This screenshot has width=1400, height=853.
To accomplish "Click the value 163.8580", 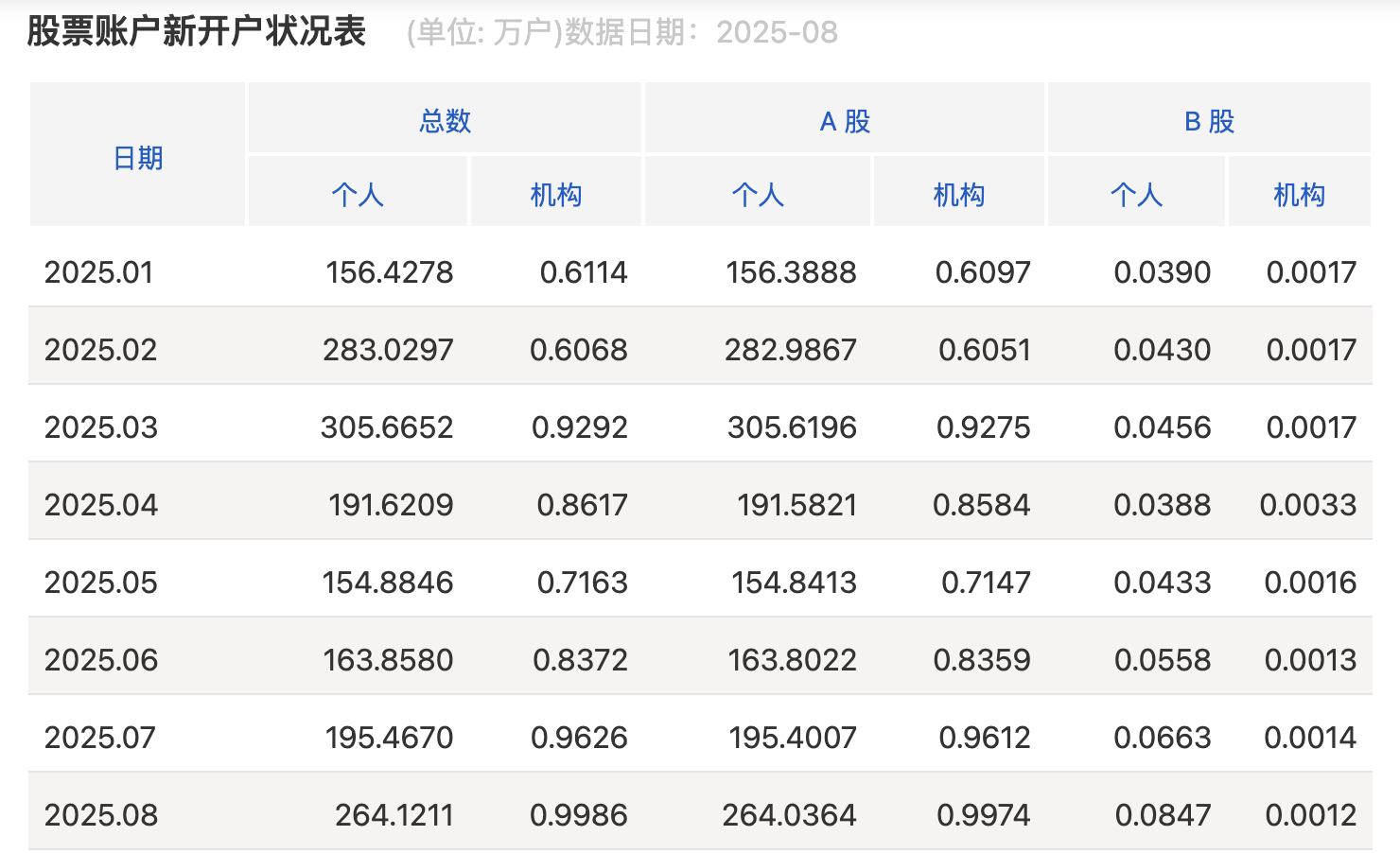I will 388,660.
